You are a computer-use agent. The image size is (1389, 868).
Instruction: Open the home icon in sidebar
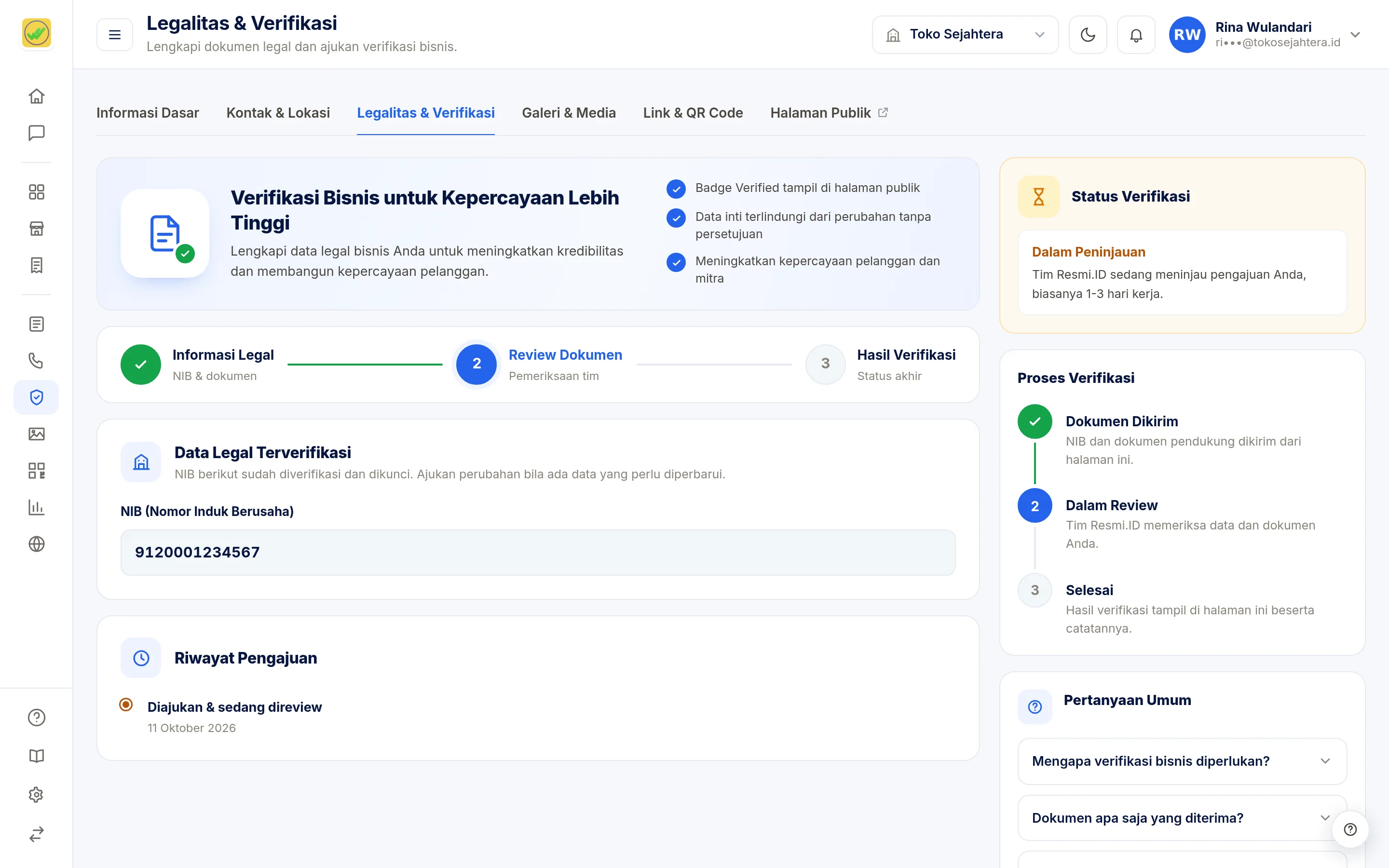36,96
